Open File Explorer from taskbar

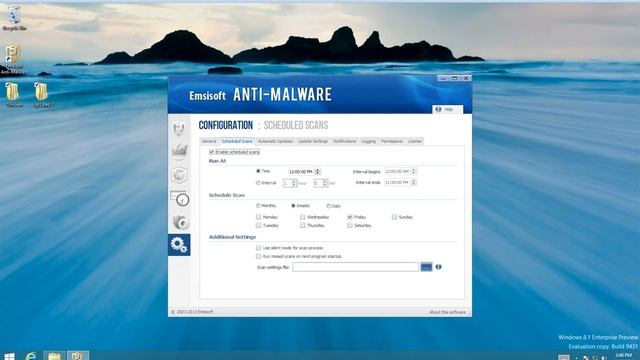(54, 356)
